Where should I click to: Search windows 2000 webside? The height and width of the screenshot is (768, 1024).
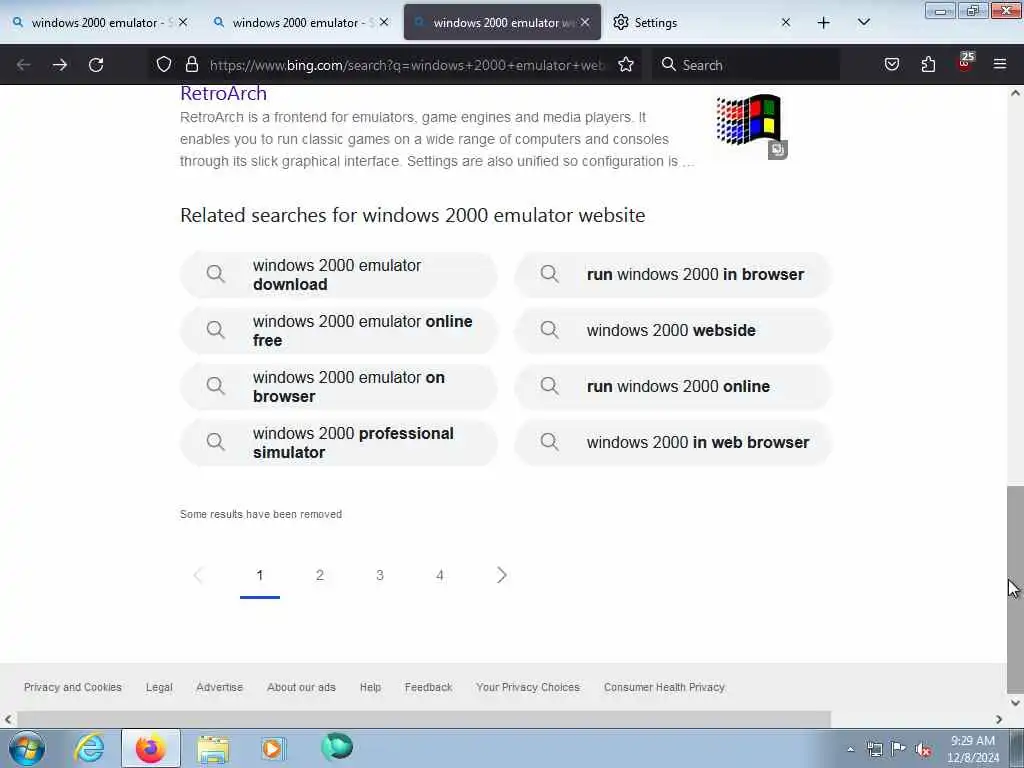tap(673, 330)
